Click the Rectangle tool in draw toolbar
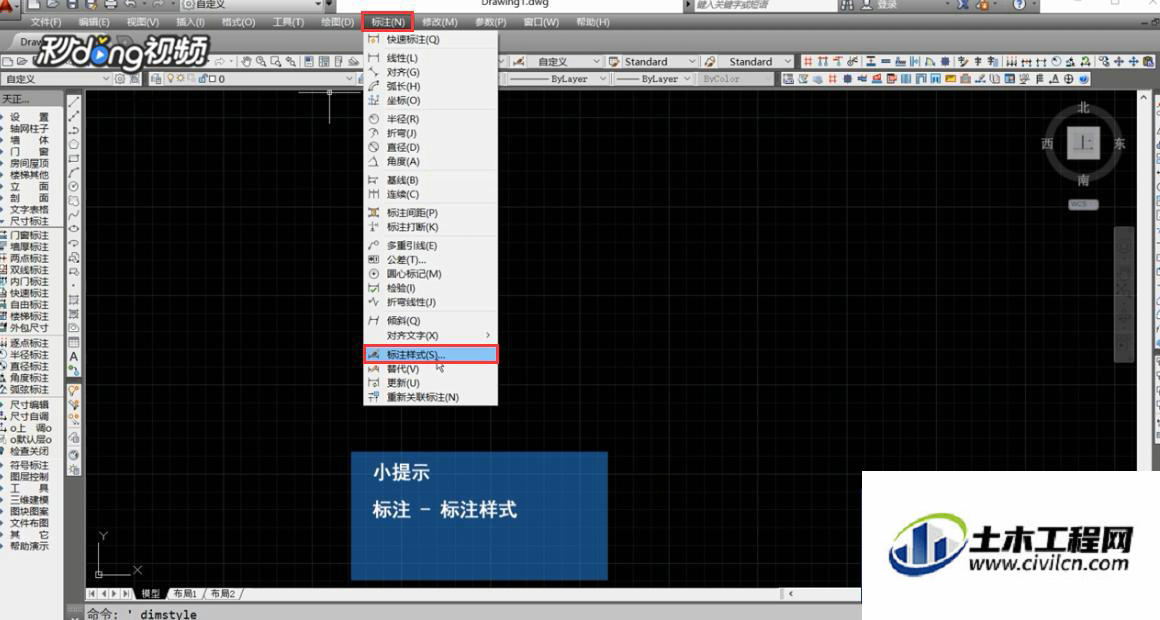The width and height of the screenshot is (1160, 620). pos(74,158)
